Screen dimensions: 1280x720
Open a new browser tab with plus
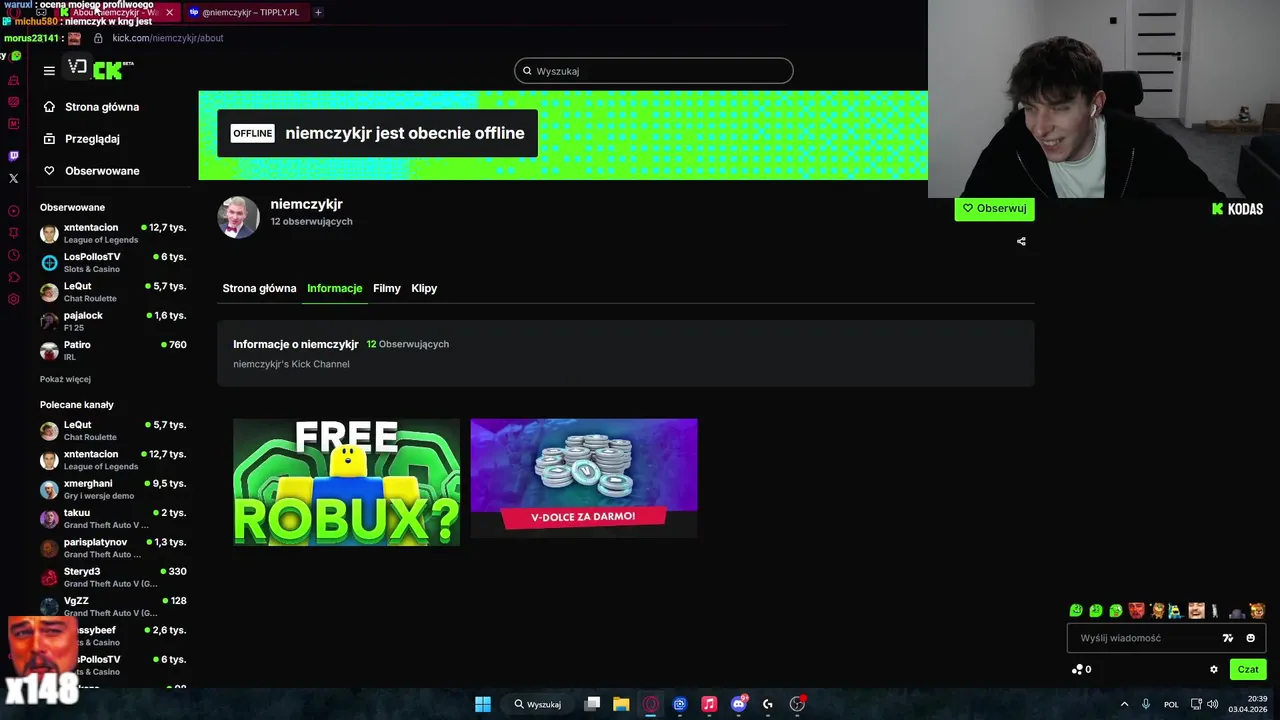tap(318, 12)
